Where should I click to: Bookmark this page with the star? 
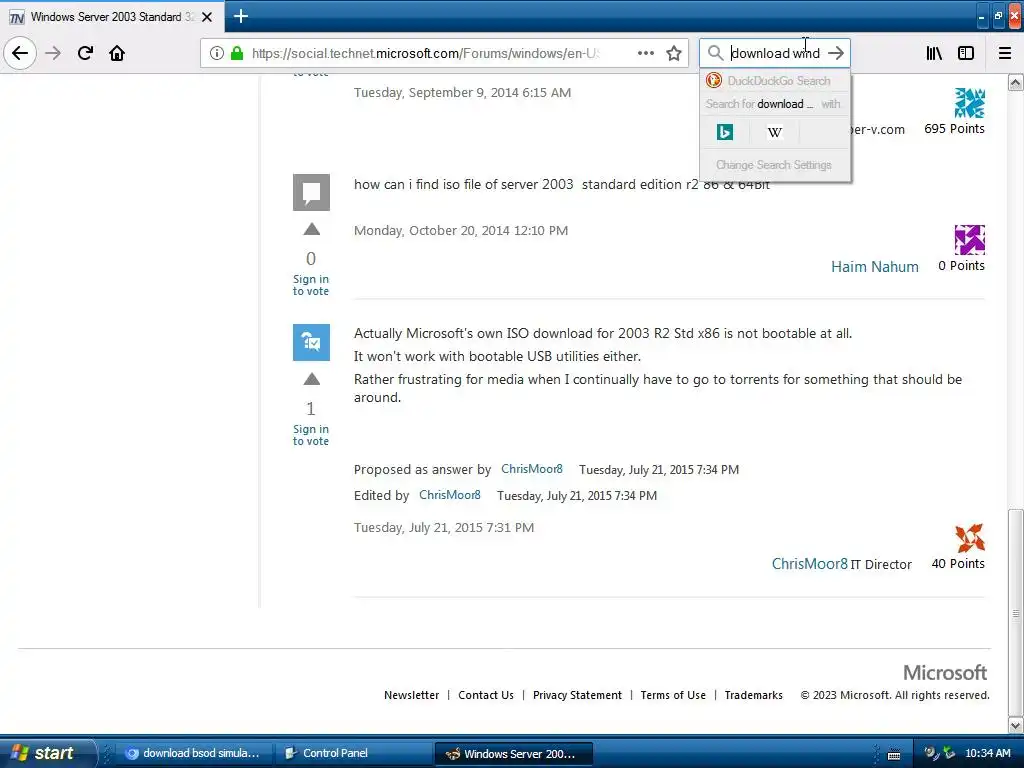point(674,53)
